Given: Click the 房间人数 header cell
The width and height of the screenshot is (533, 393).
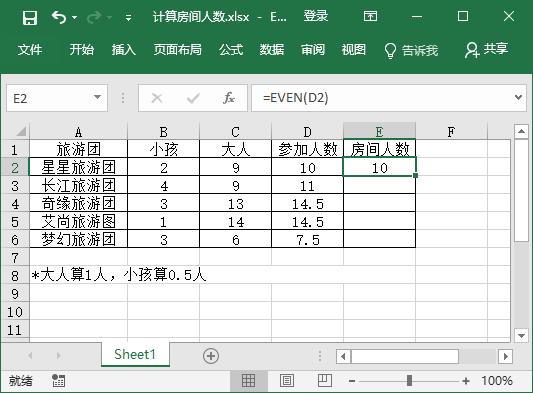Looking at the screenshot, I should point(379,149).
